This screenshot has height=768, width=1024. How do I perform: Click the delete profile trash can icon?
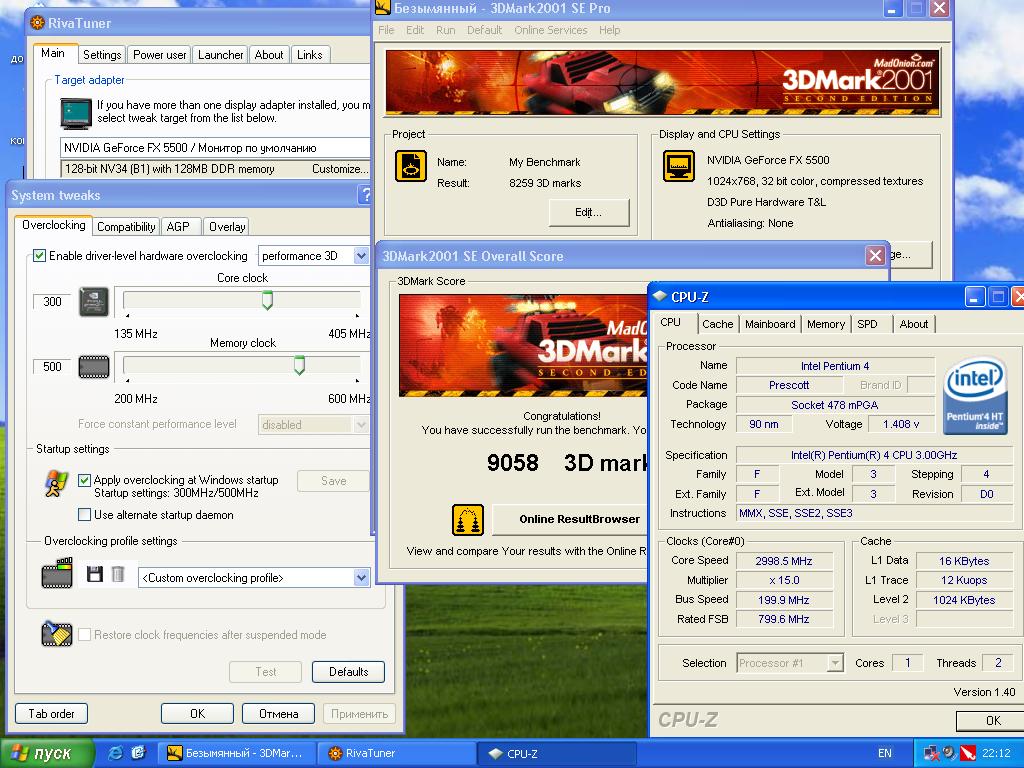[118, 574]
